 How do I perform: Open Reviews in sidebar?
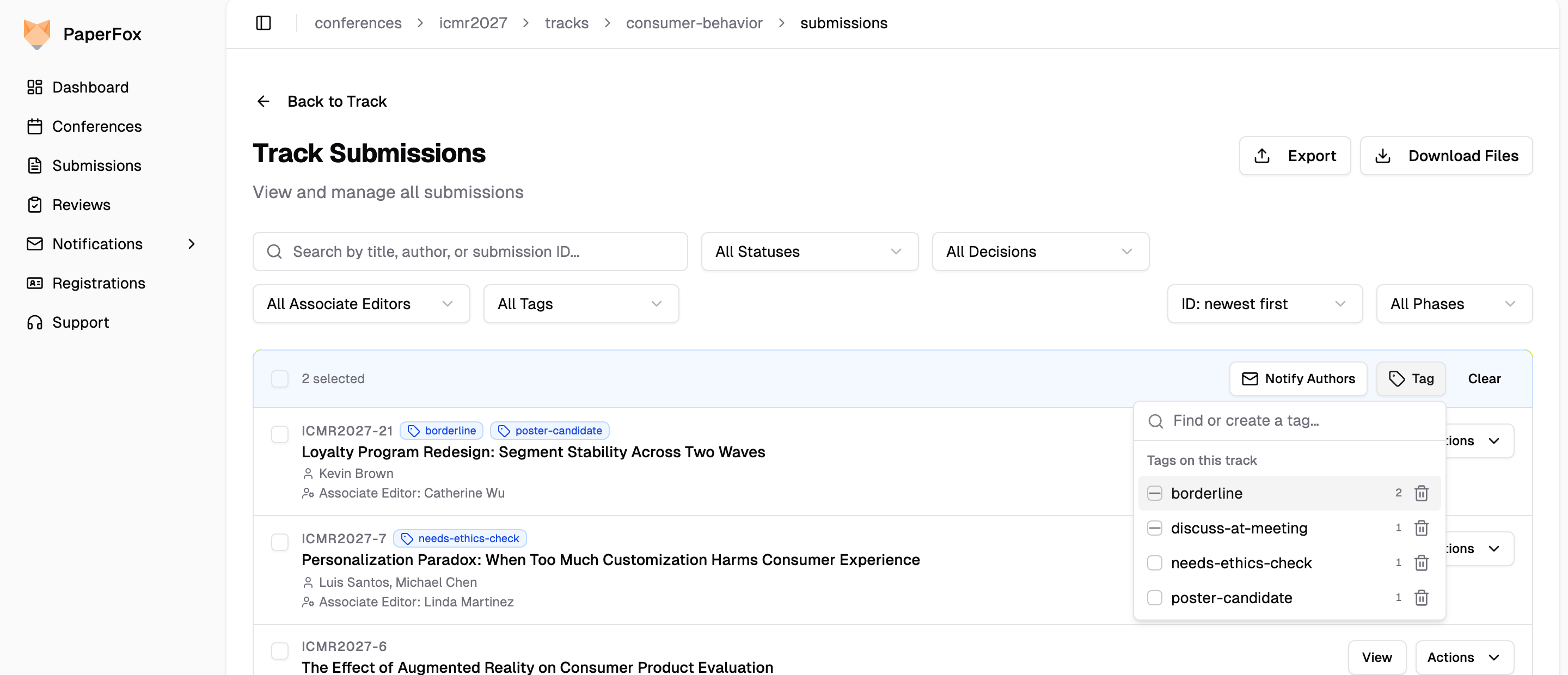82,205
